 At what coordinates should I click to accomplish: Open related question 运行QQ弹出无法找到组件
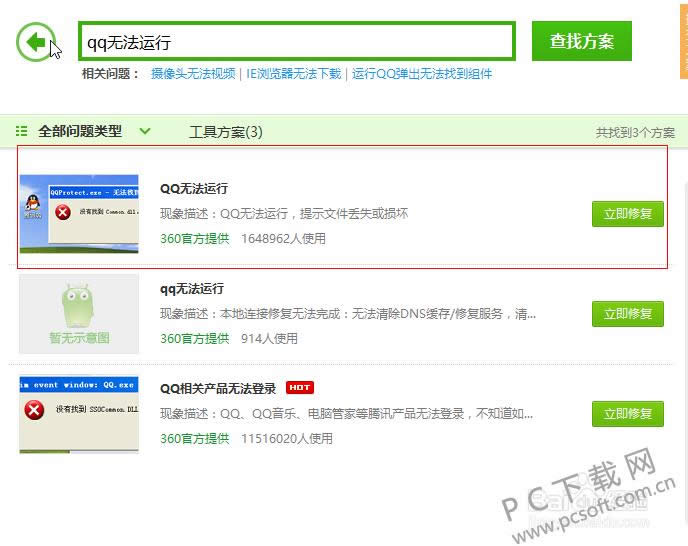tap(422, 74)
